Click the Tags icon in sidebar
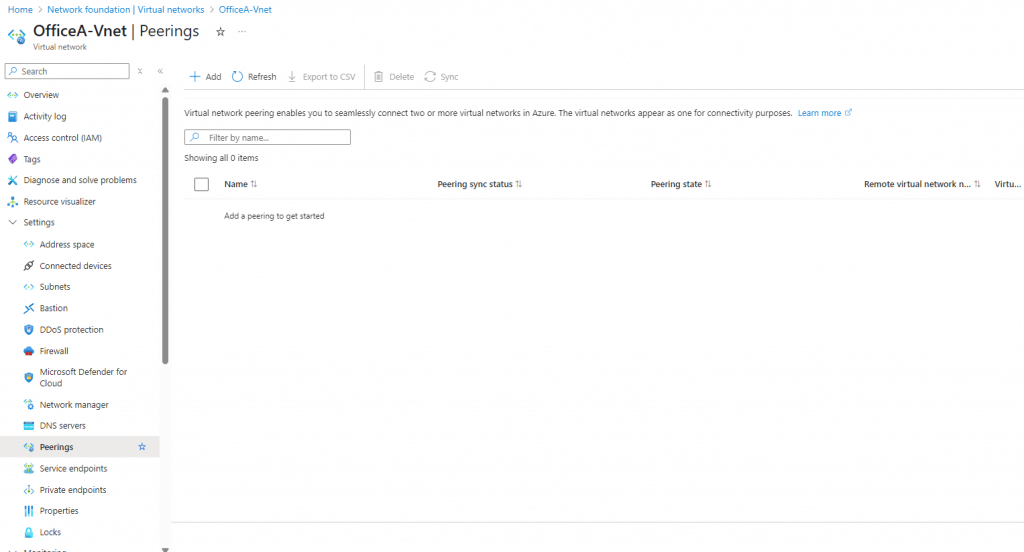 pos(13,159)
